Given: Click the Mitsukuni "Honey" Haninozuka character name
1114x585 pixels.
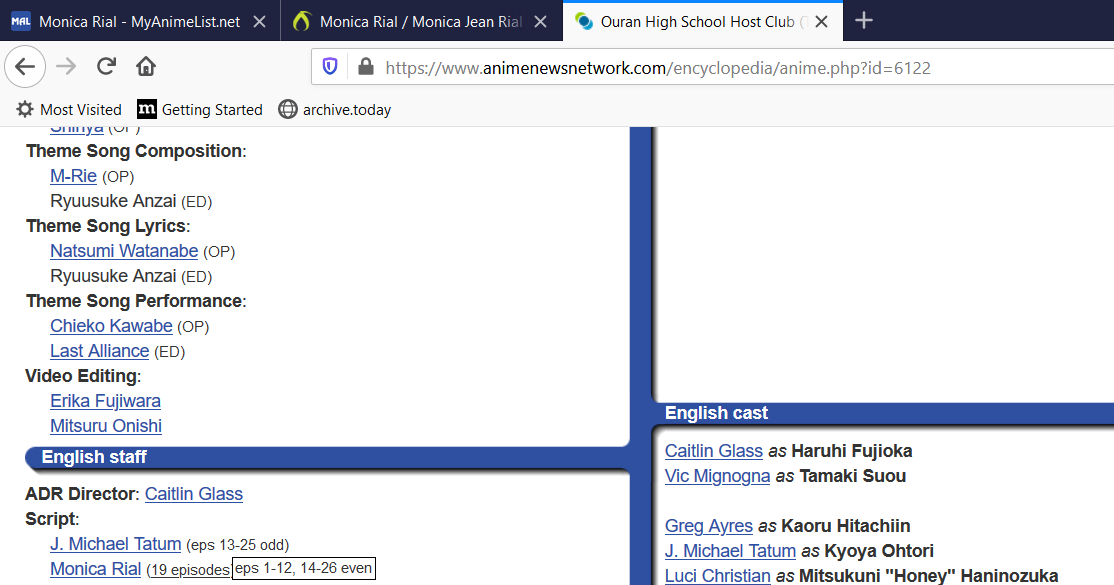Looking at the screenshot, I should pyautogui.click(x=929, y=576).
